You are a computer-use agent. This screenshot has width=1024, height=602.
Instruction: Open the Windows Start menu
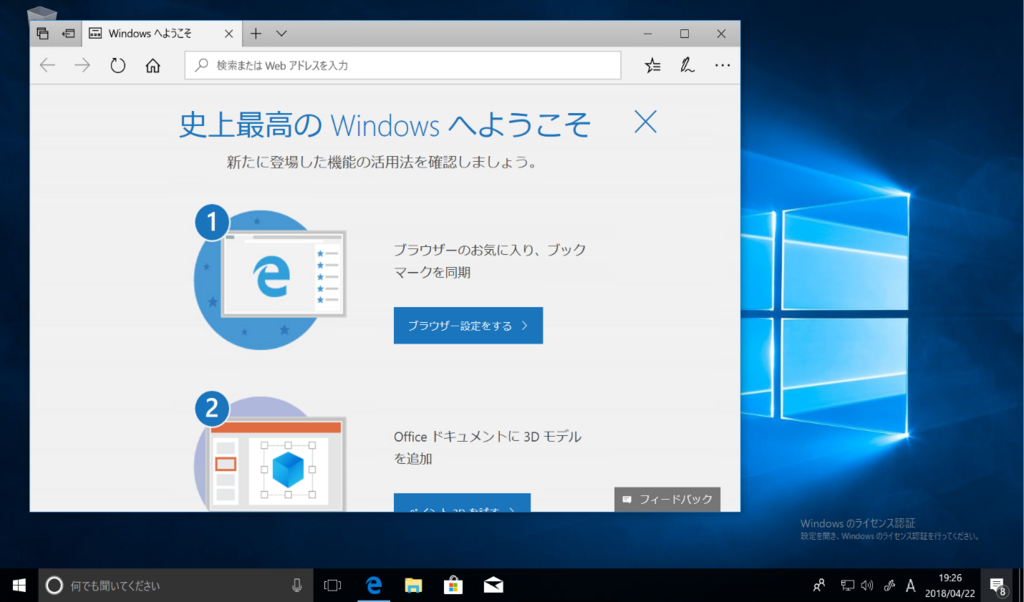click(19, 586)
